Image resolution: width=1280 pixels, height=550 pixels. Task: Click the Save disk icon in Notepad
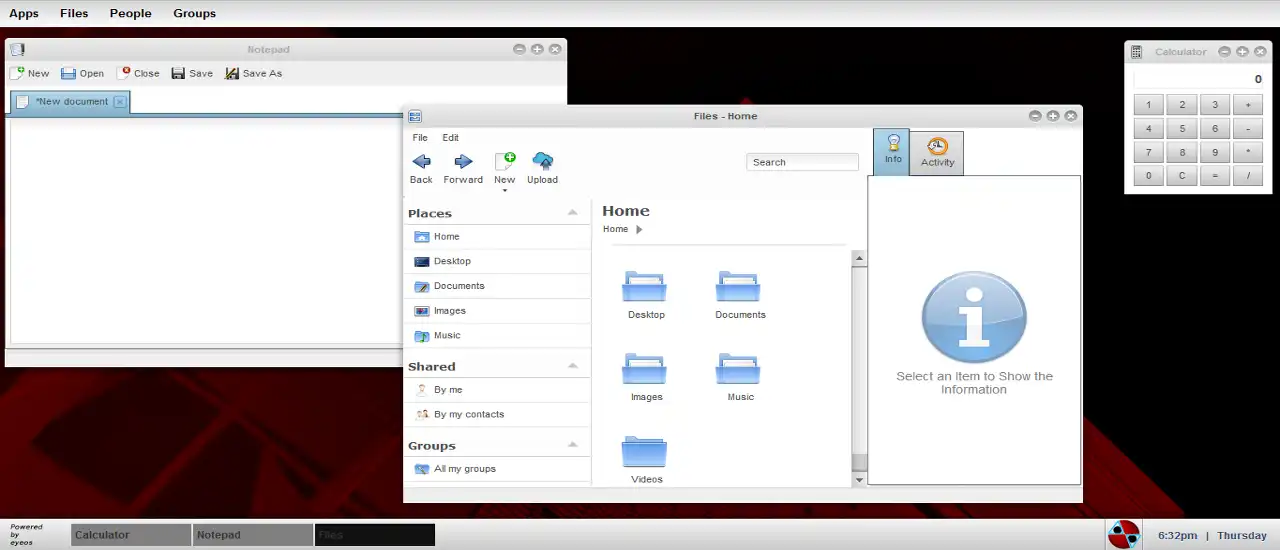coord(178,73)
